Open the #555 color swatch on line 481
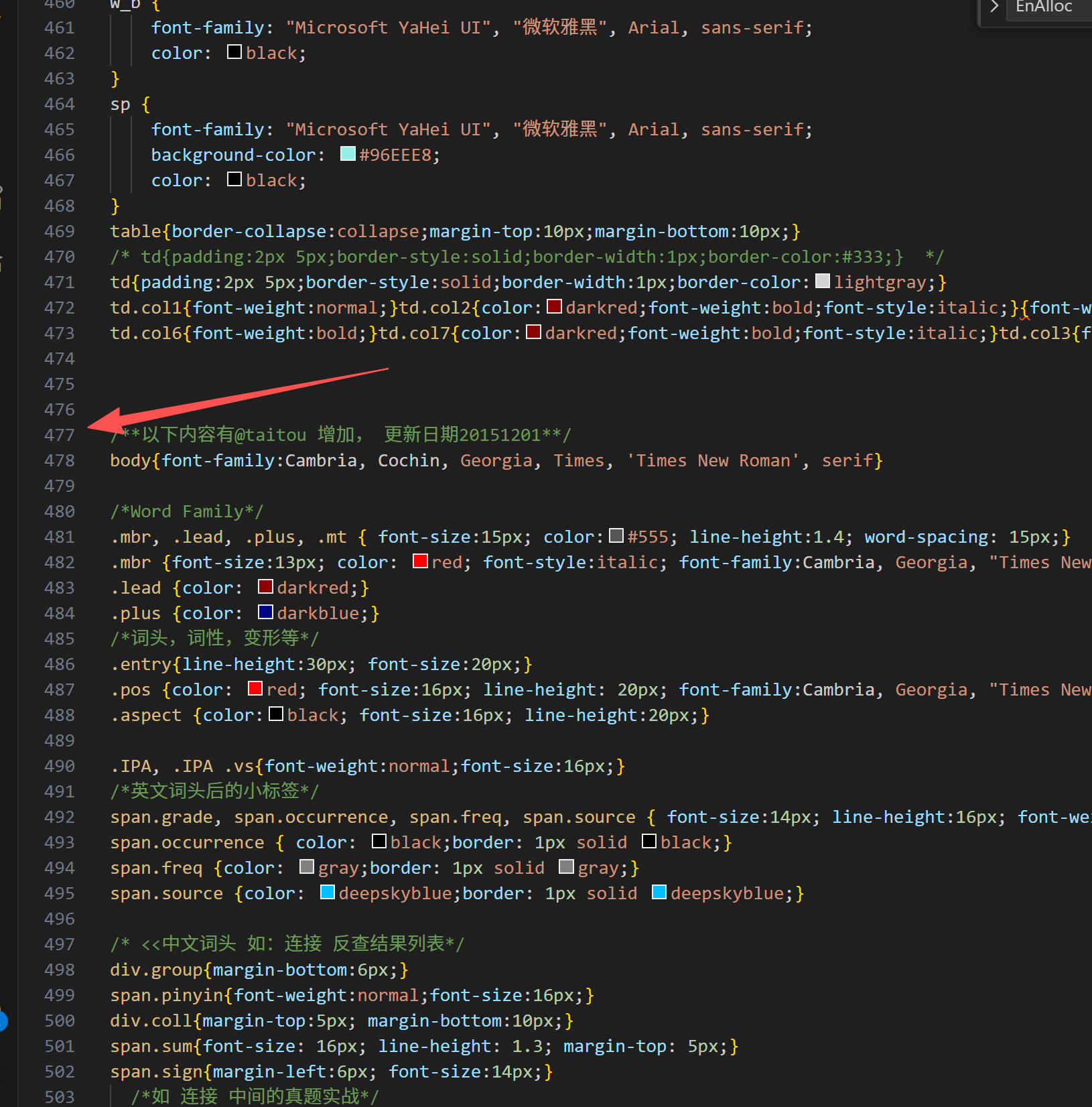The width and height of the screenshot is (1092, 1107). [x=616, y=536]
